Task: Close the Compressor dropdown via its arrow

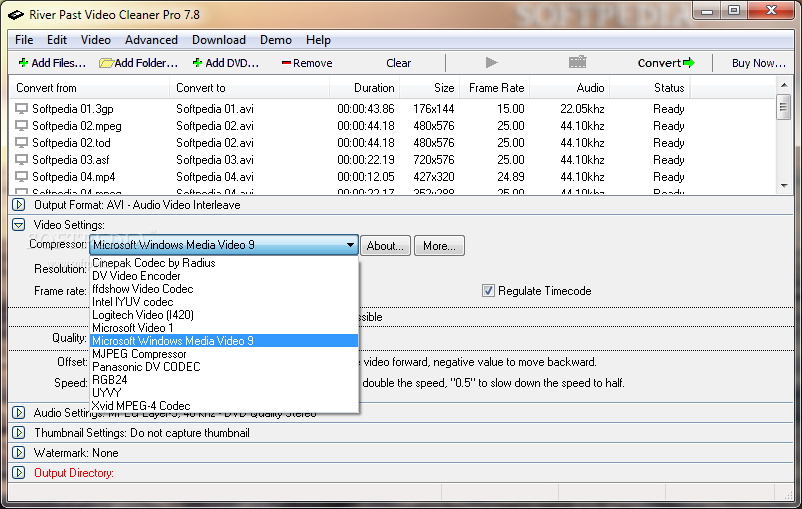Action: pos(350,245)
